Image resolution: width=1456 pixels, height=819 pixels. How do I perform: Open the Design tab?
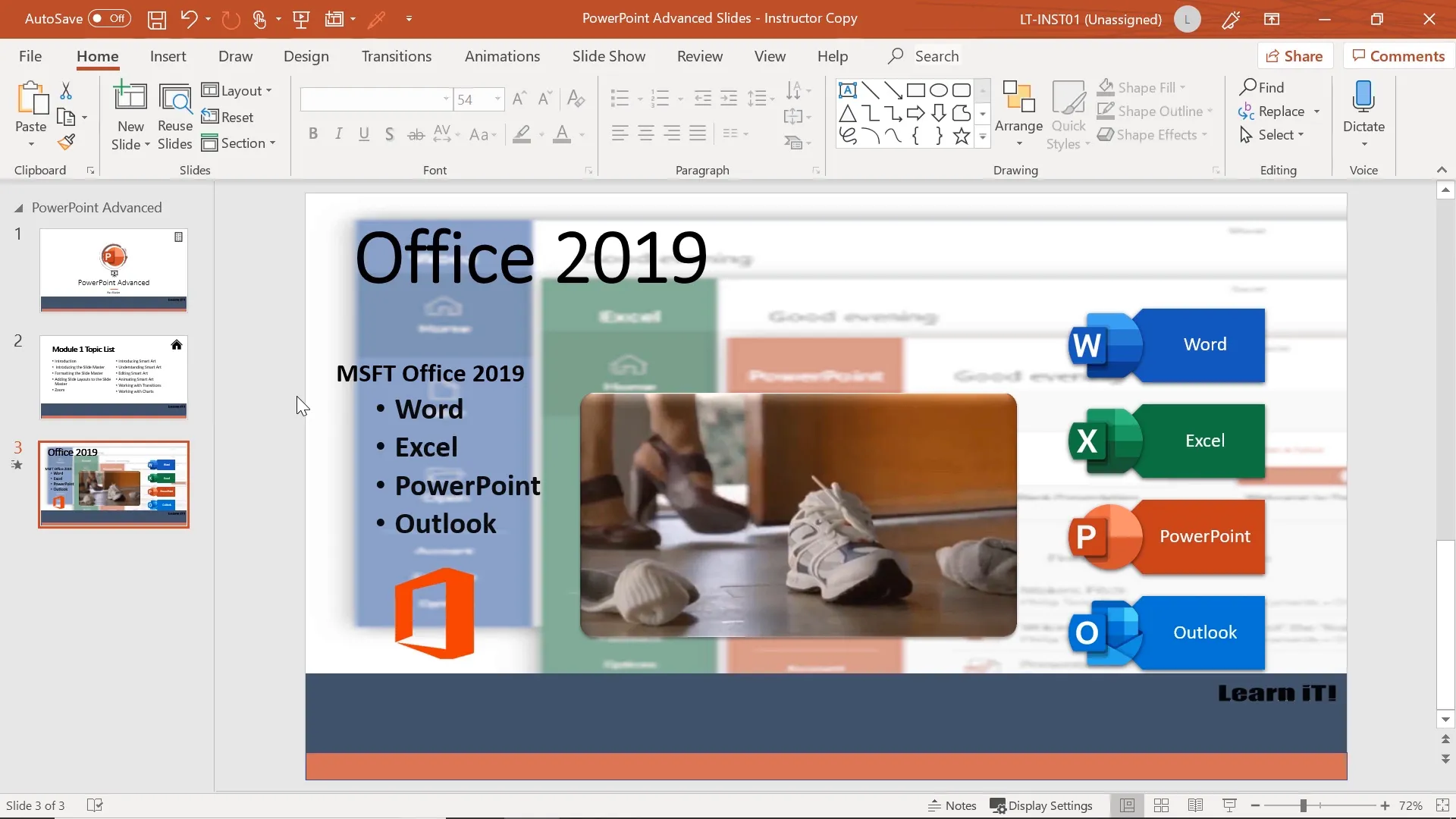tap(306, 56)
